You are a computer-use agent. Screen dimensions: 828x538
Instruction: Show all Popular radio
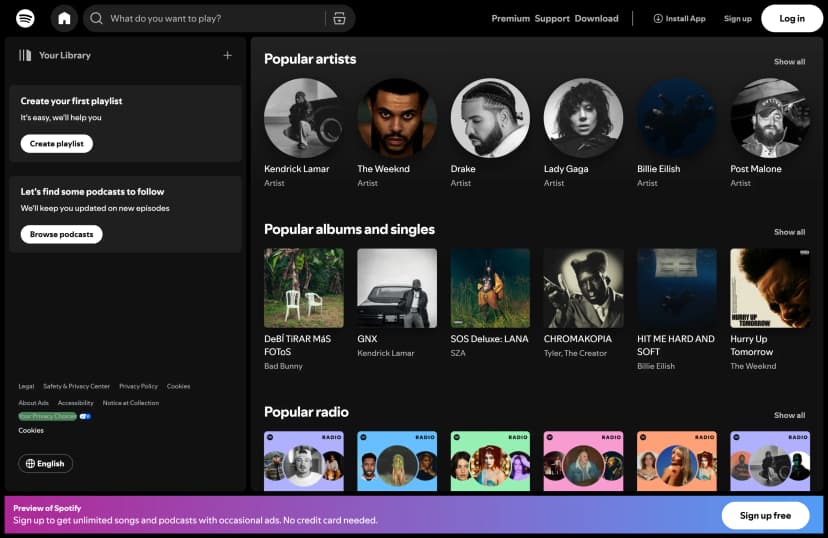pyautogui.click(x=789, y=415)
